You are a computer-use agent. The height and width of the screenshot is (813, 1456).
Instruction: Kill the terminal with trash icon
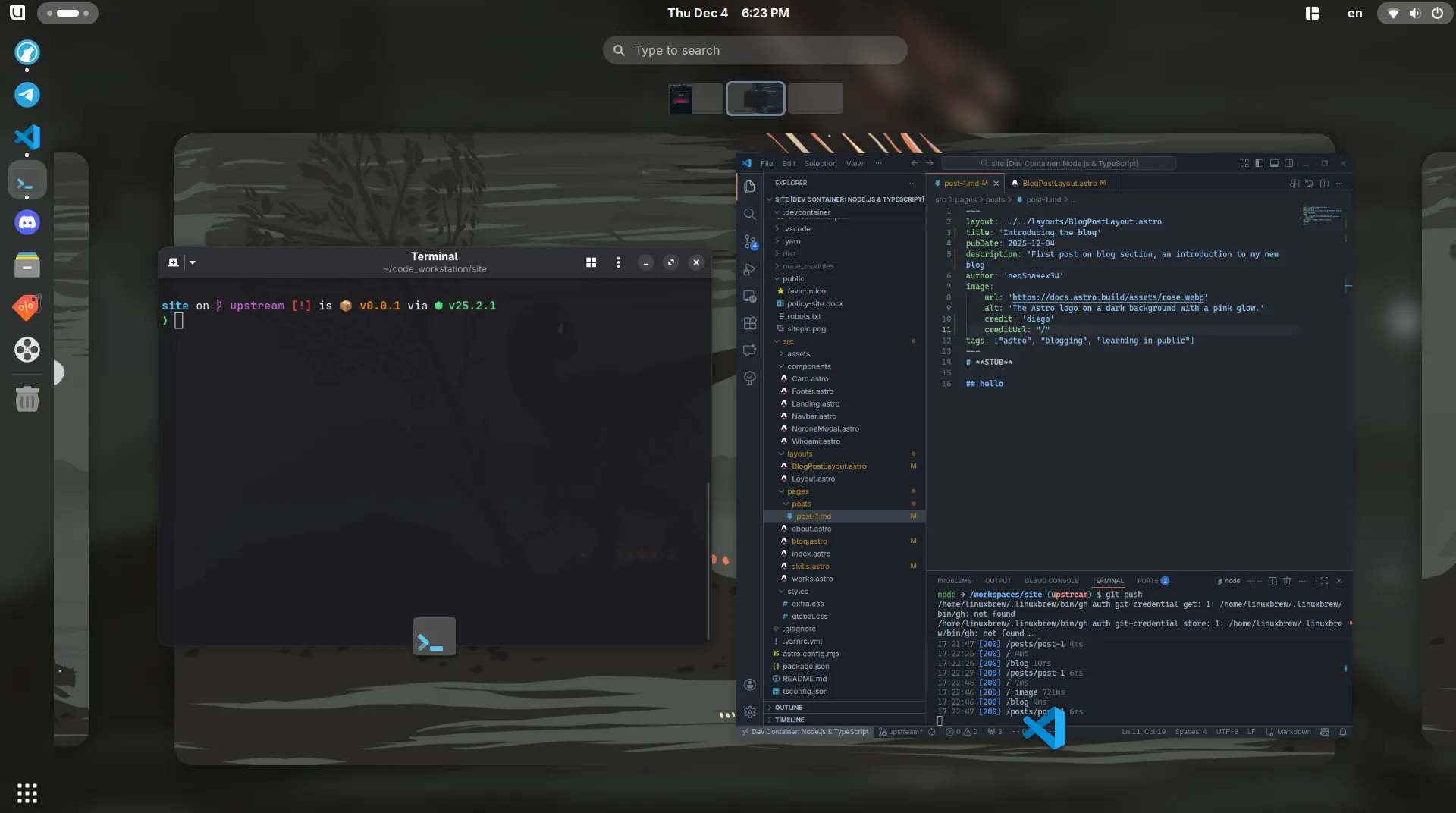tap(1287, 581)
